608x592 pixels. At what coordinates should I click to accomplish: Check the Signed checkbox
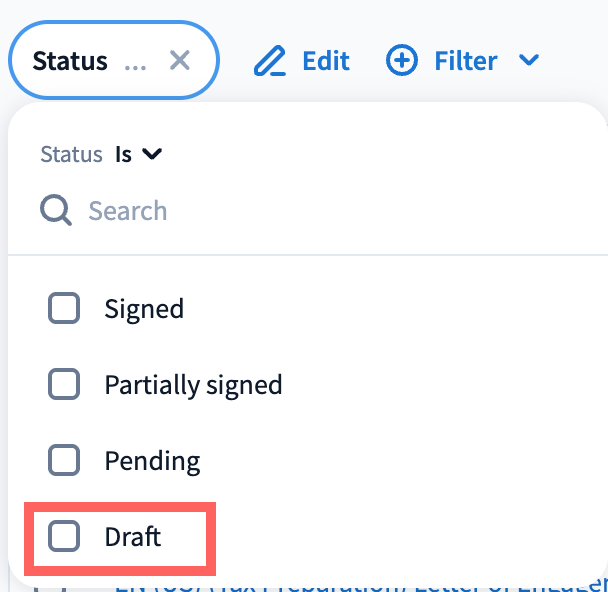click(64, 309)
